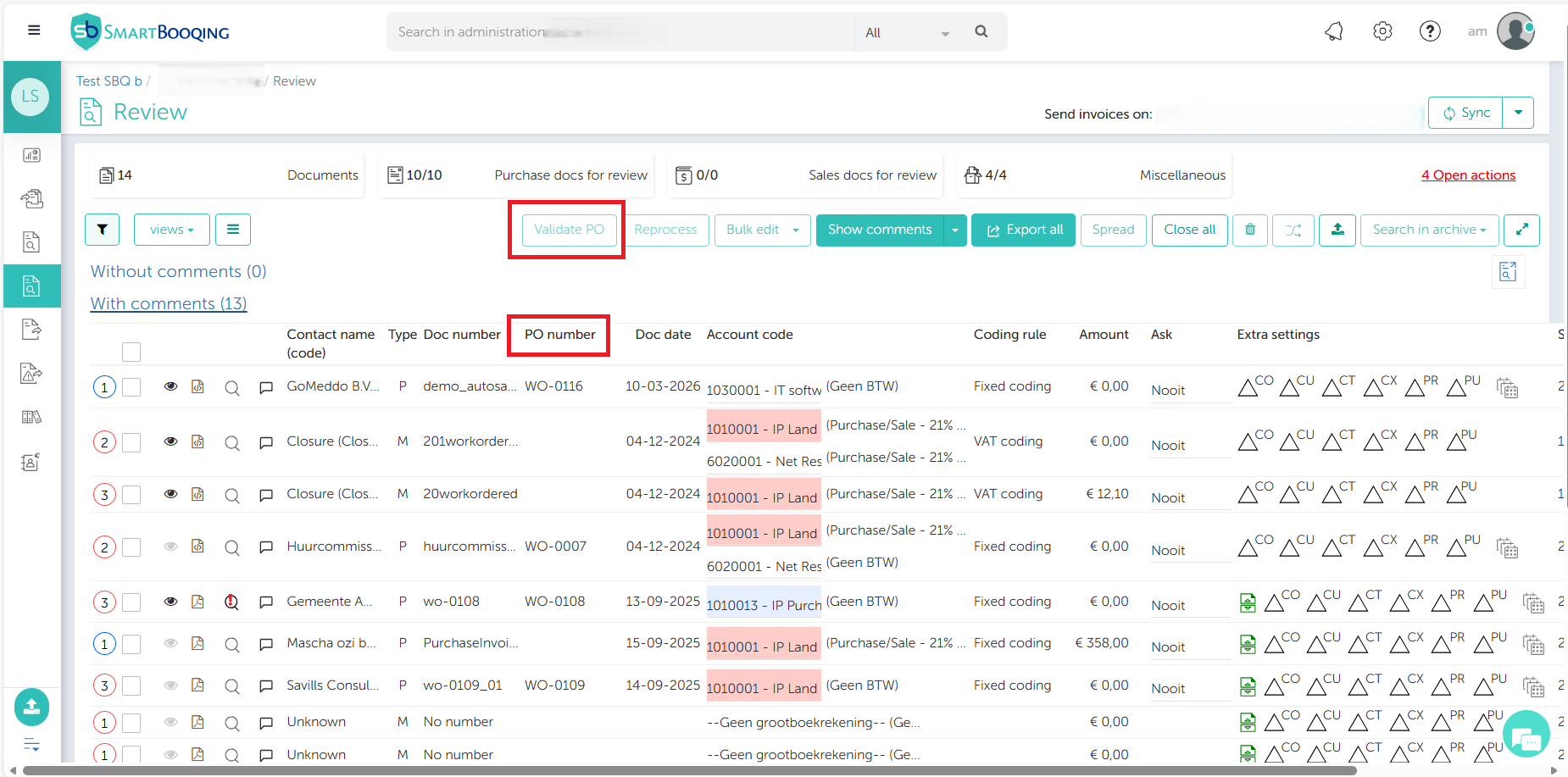Expand the Search in archive dropdown
This screenshot has height=777, width=1568.
1429,230
